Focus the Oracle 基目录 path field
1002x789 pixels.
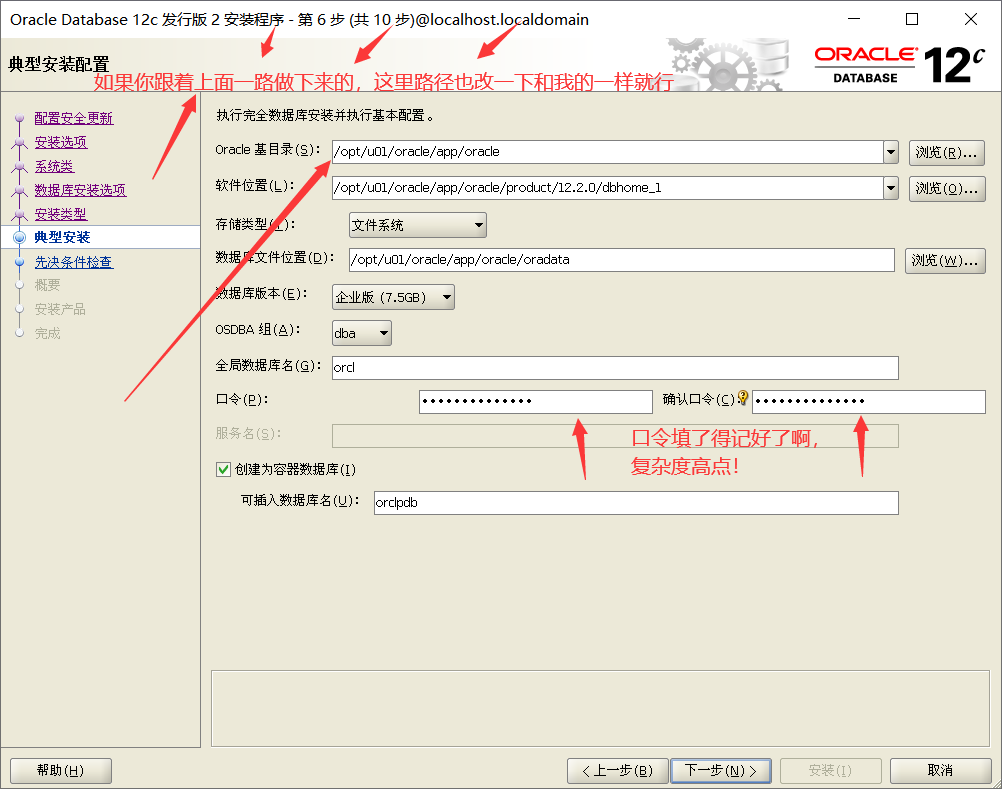click(x=608, y=152)
